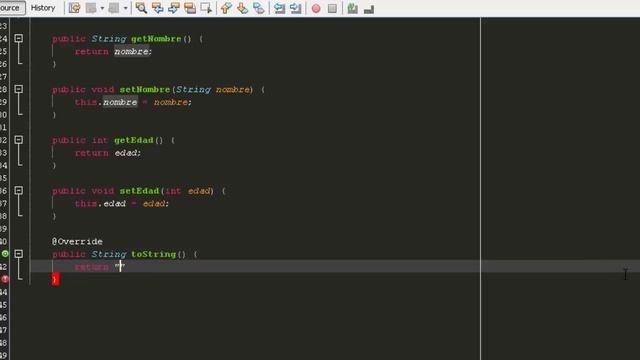Jump to Next Bookmark with down-arrow icon

(242, 8)
